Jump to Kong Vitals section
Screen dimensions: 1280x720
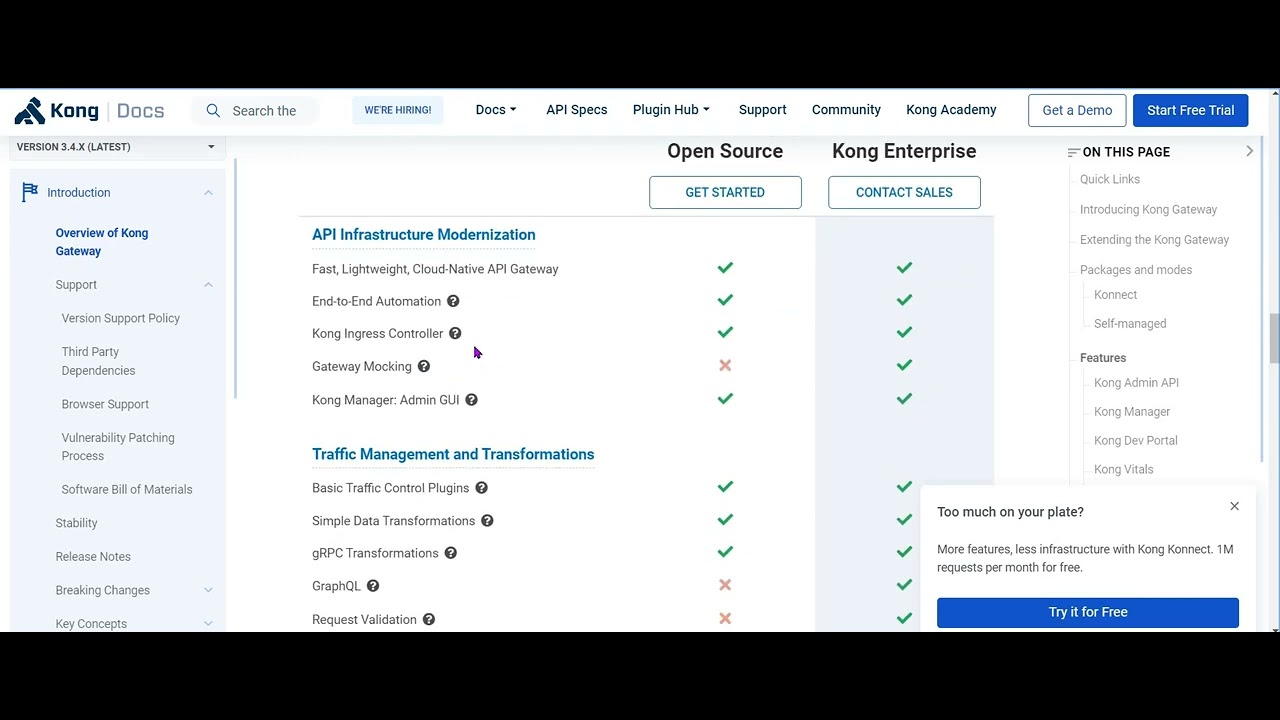pyautogui.click(x=1124, y=470)
